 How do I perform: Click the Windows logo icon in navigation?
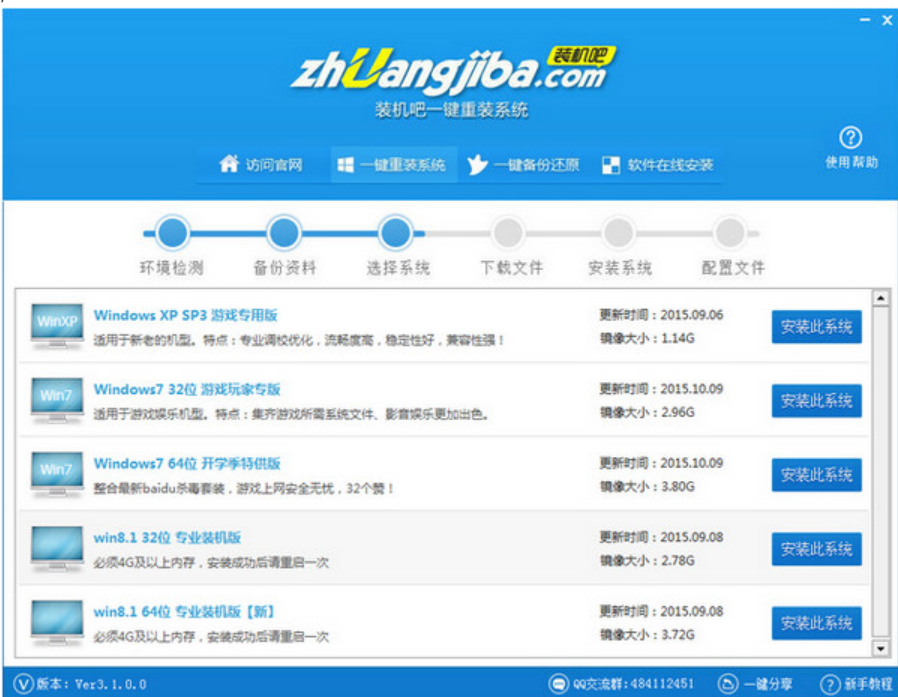345,165
